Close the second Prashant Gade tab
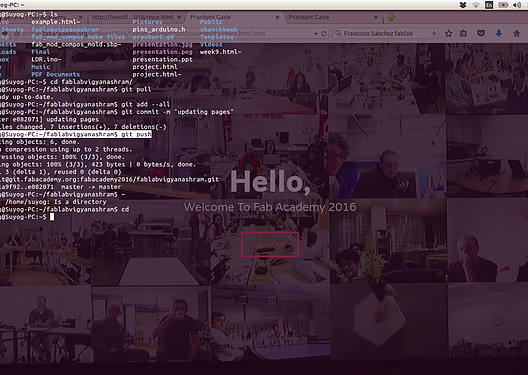The image size is (528, 375). [x=376, y=17]
